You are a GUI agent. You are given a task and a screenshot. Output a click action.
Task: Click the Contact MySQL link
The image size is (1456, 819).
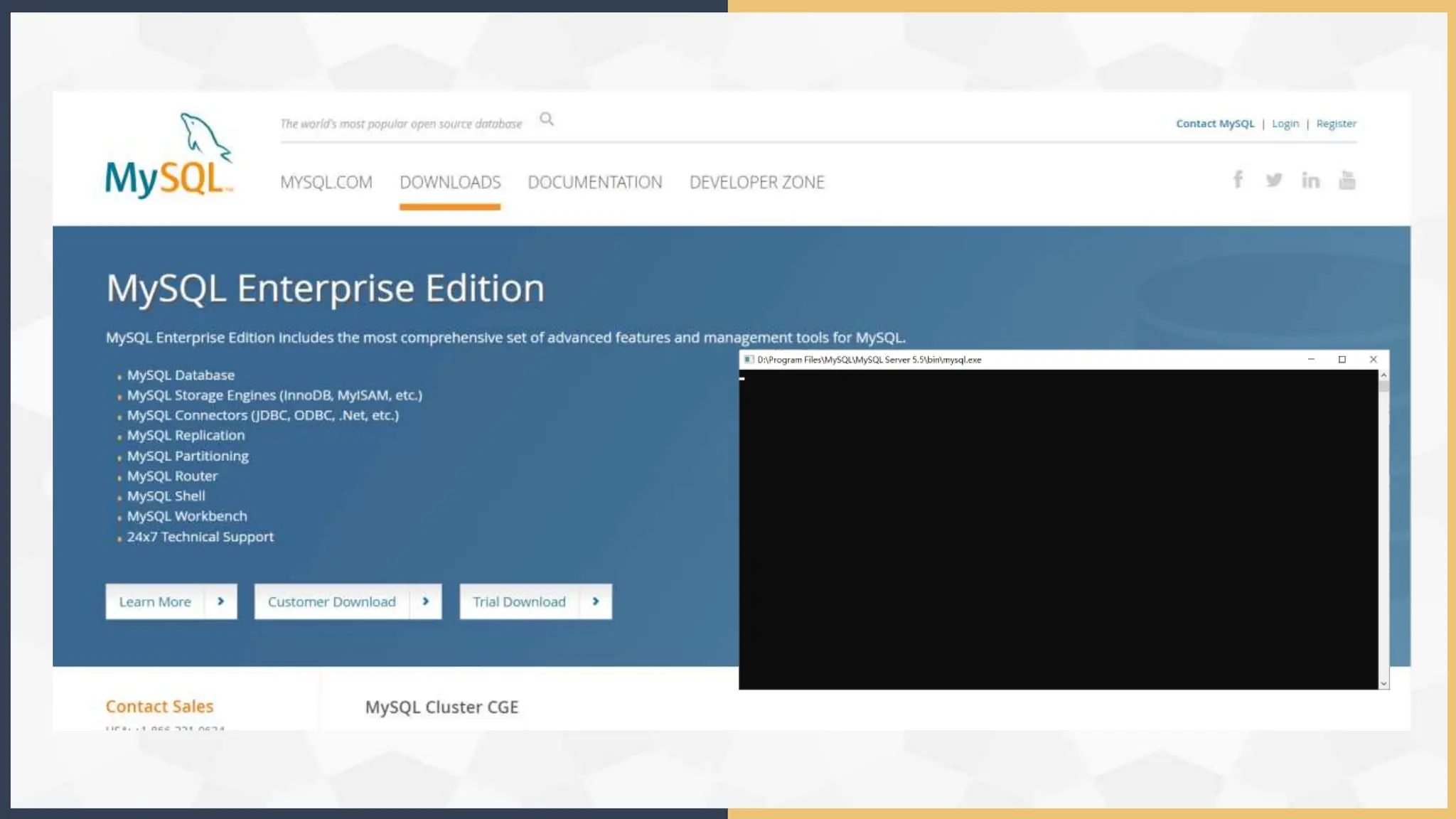pyautogui.click(x=1215, y=124)
